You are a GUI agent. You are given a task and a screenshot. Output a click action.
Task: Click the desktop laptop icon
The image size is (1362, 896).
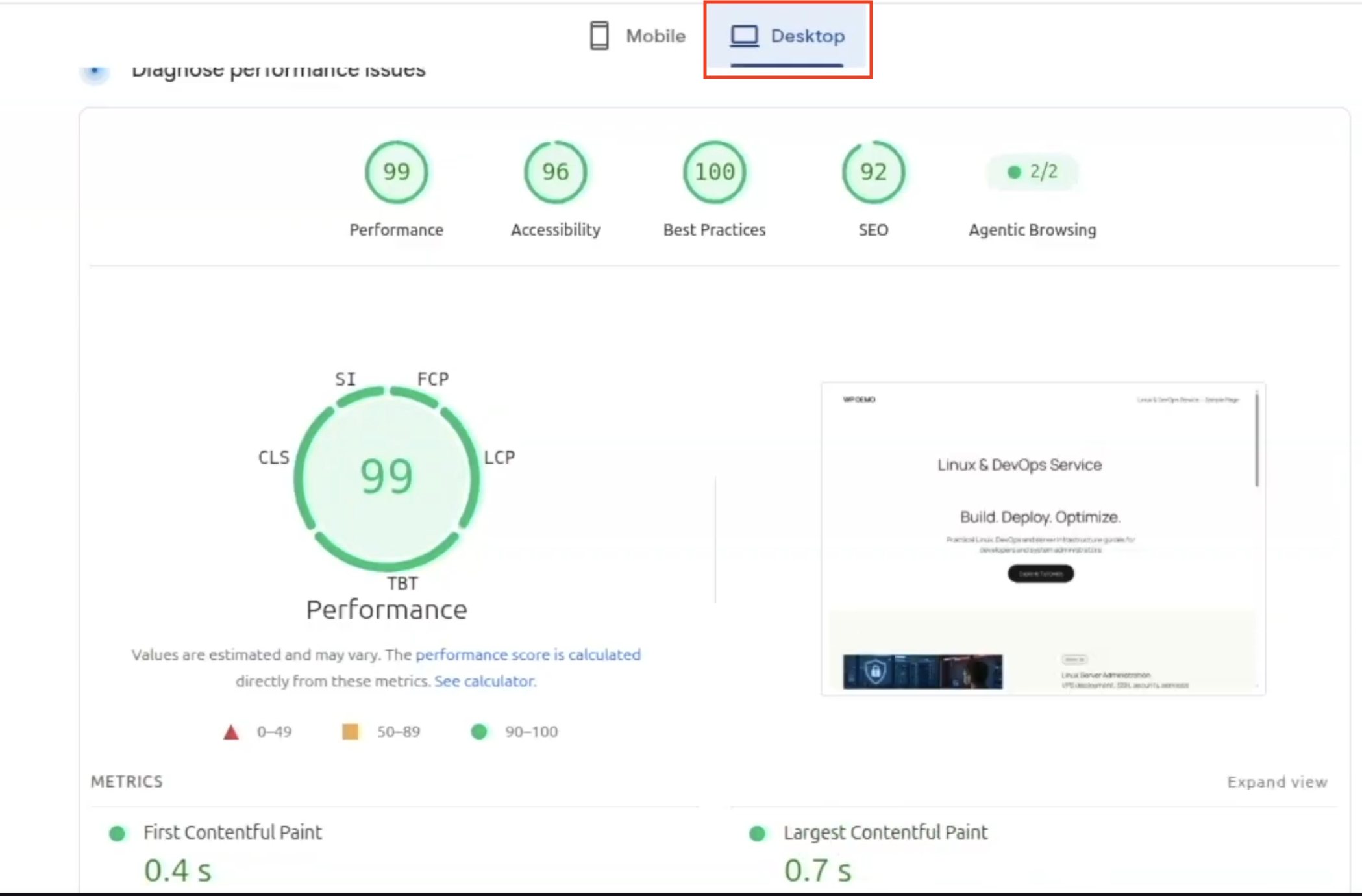point(744,36)
